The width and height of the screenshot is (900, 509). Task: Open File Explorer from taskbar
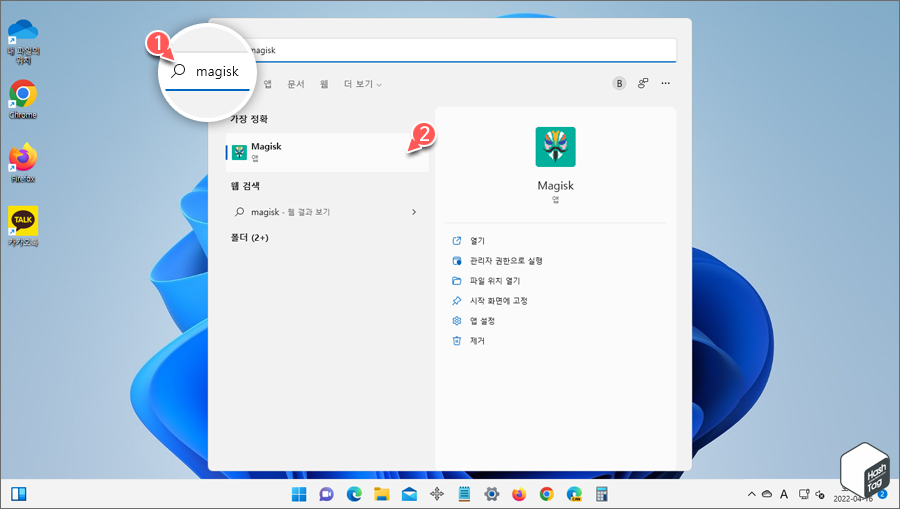click(382, 494)
